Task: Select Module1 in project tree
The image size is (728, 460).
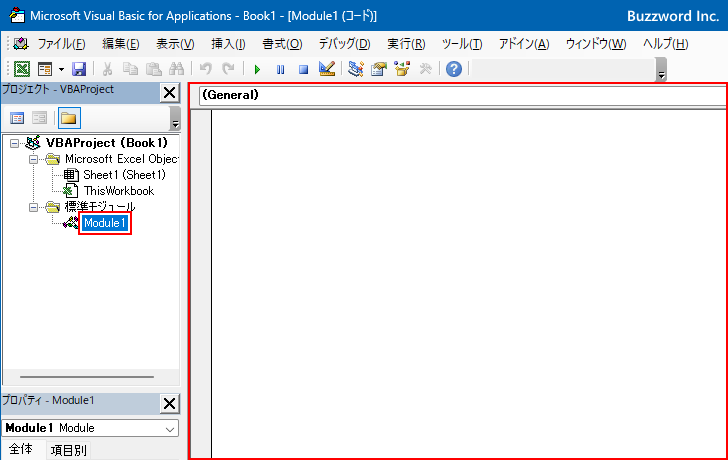Action: (104, 223)
